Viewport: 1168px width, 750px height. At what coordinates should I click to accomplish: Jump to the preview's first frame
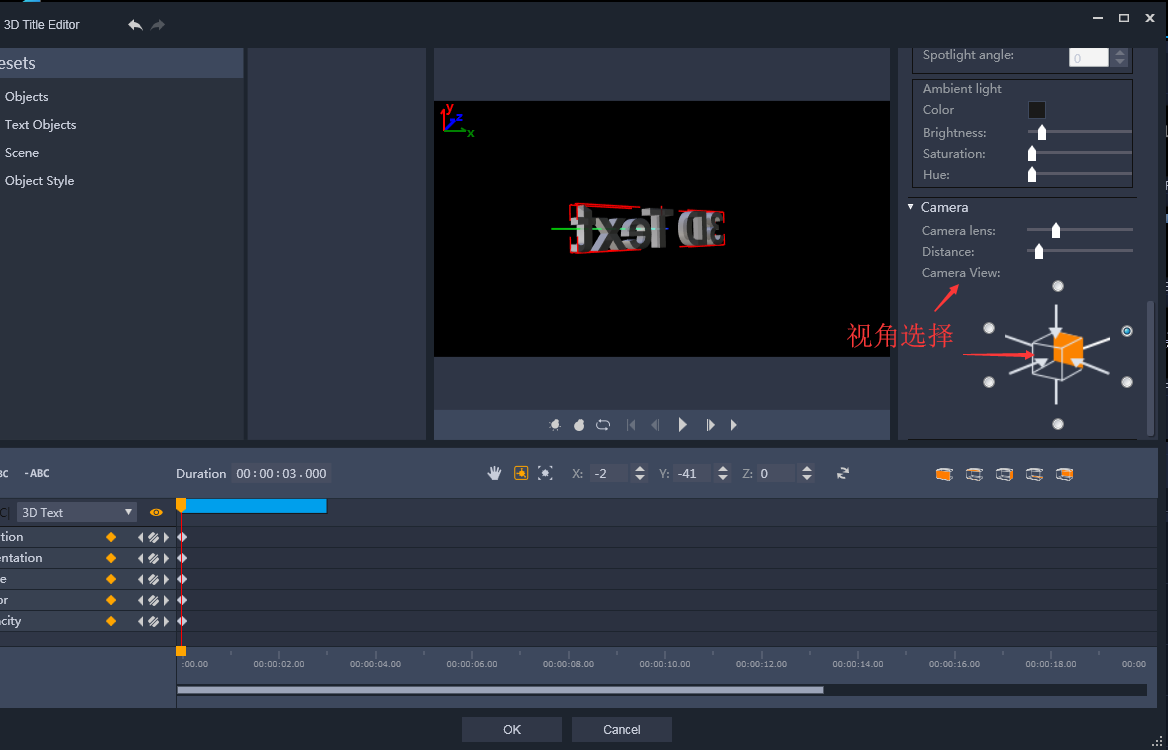(x=631, y=425)
